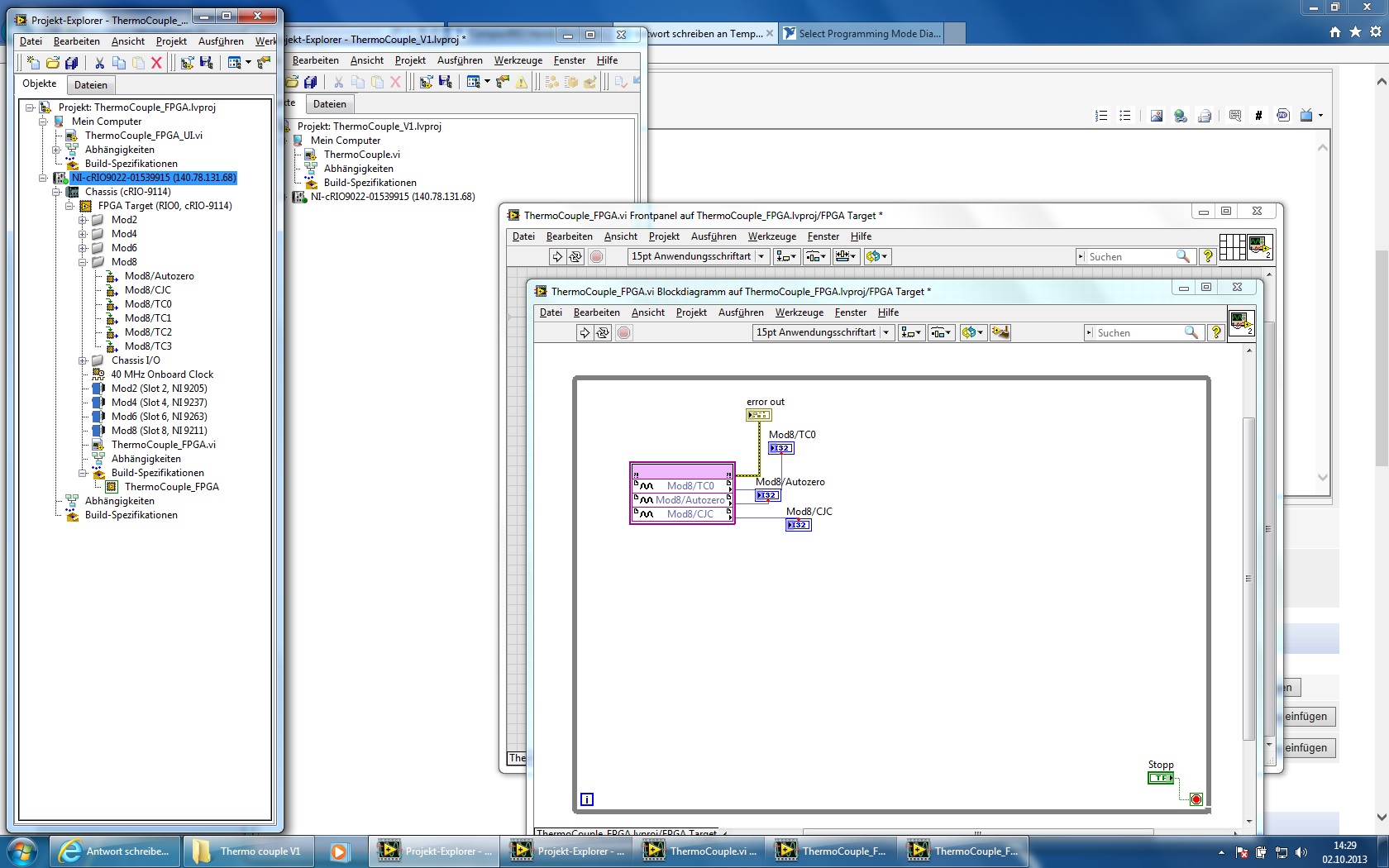Screen dimensions: 1389x868
Task: Click Save All icon in FPGA Projekt-Explorer toolbar
Action: tap(72, 62)
